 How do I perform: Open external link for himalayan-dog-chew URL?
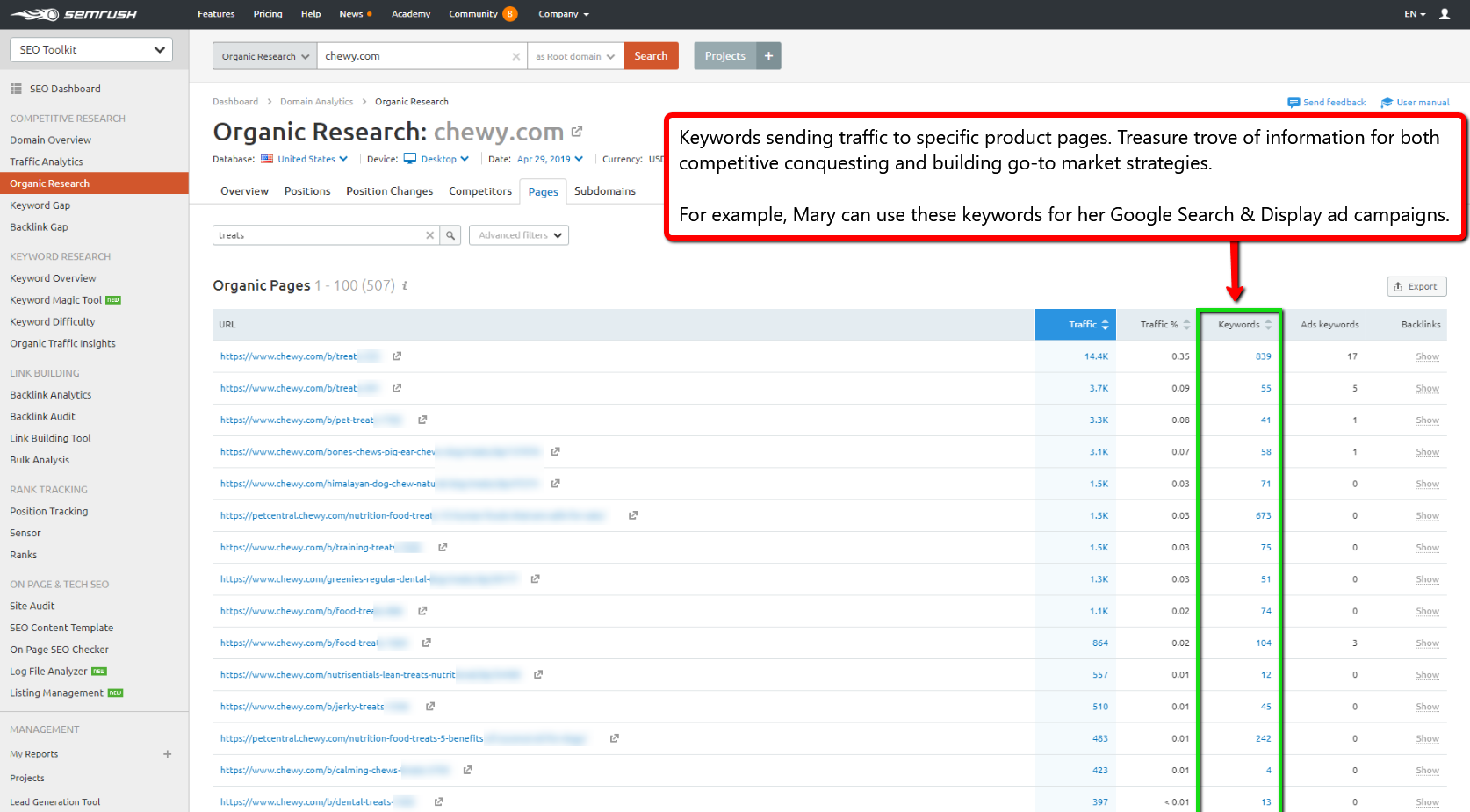[556, 484]
